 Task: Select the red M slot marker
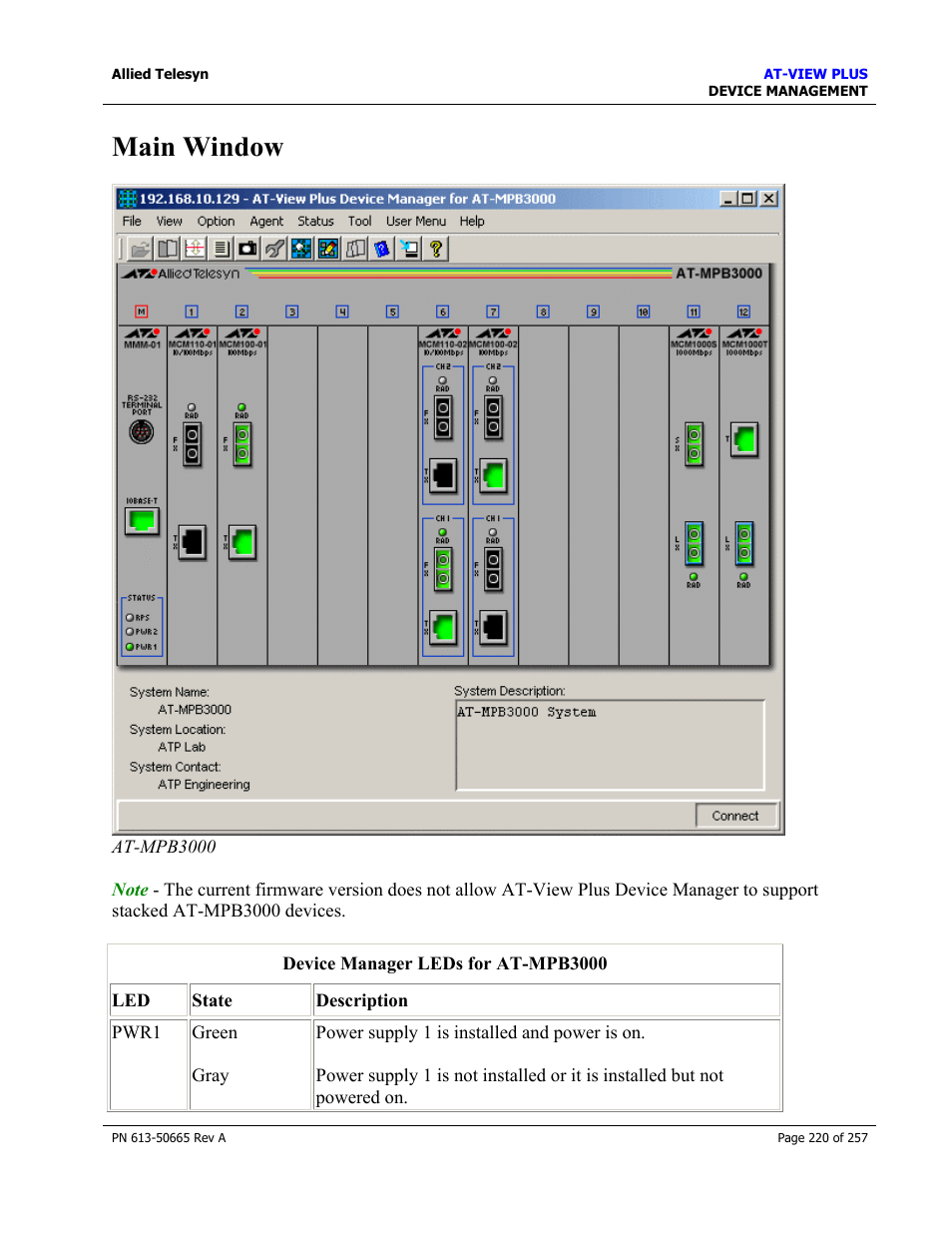pyautogui.click(x=142, y=311)
